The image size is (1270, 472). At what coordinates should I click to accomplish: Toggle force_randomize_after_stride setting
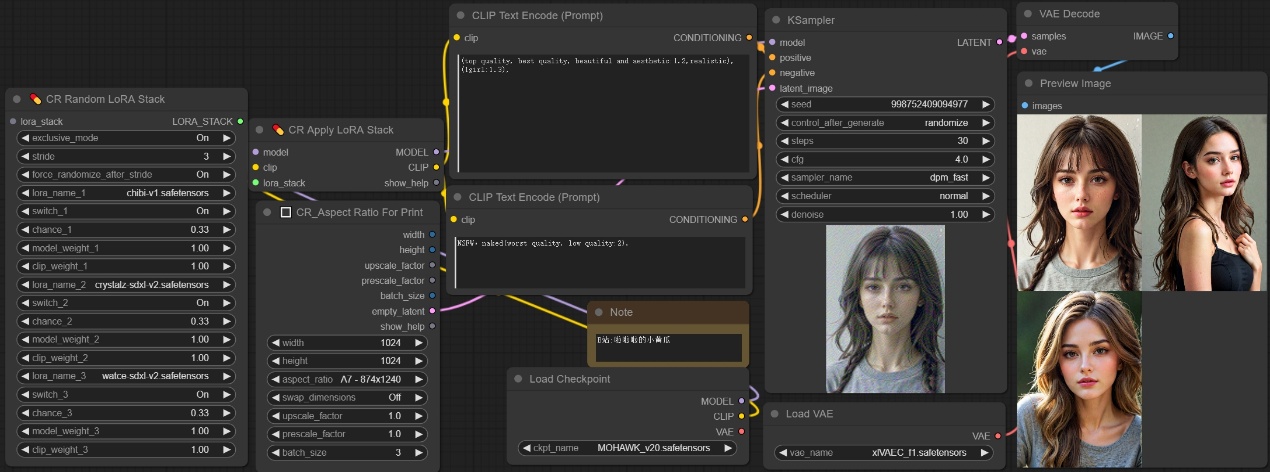126,175
